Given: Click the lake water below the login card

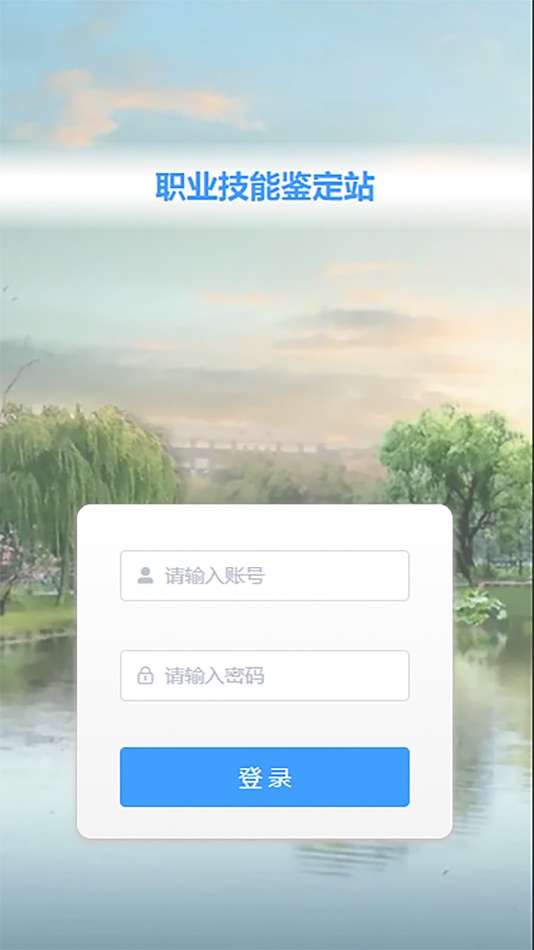Looking at the screenshot, I should [265, 891].
